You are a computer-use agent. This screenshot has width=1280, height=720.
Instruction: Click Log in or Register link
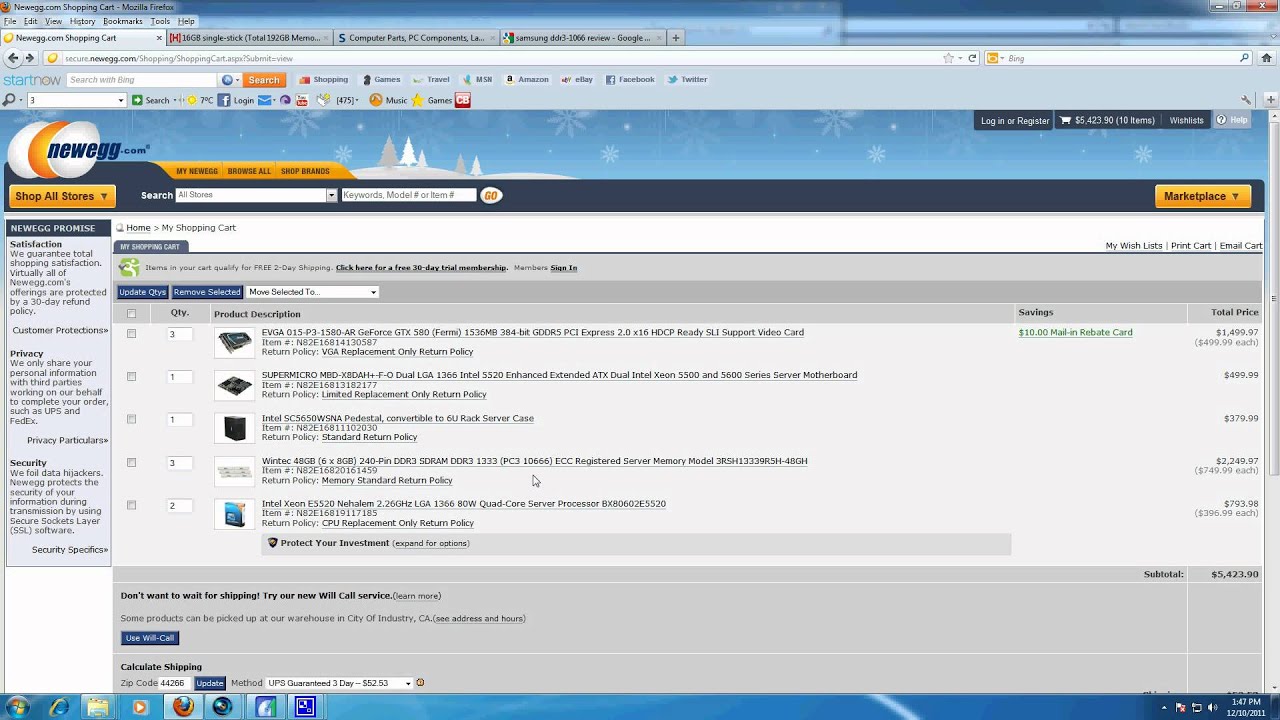click(1015, 121)
